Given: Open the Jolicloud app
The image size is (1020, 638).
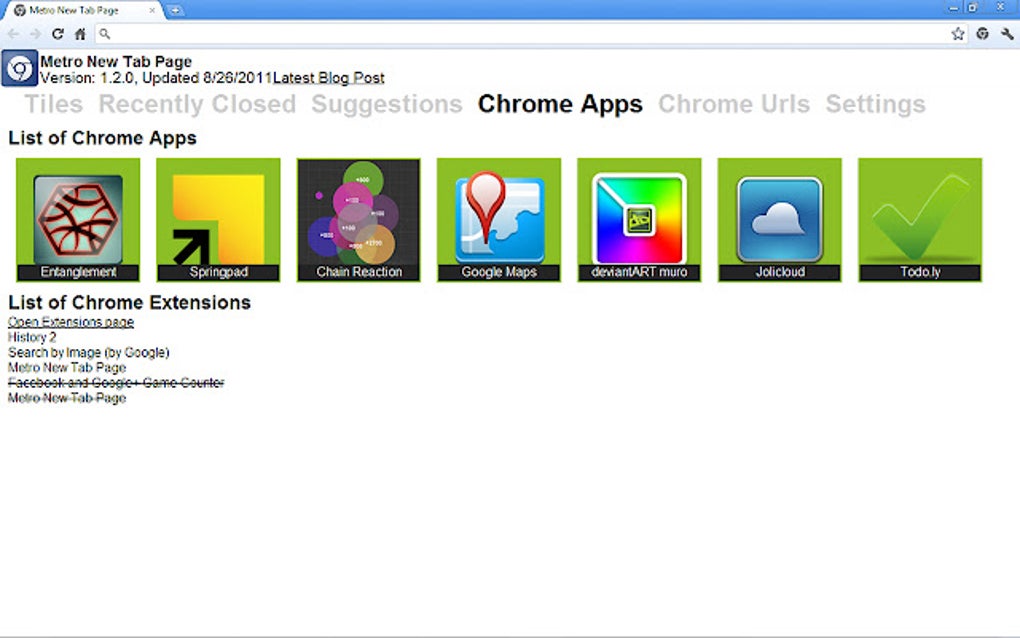Looking at the screenshot, I should point(779,218).
